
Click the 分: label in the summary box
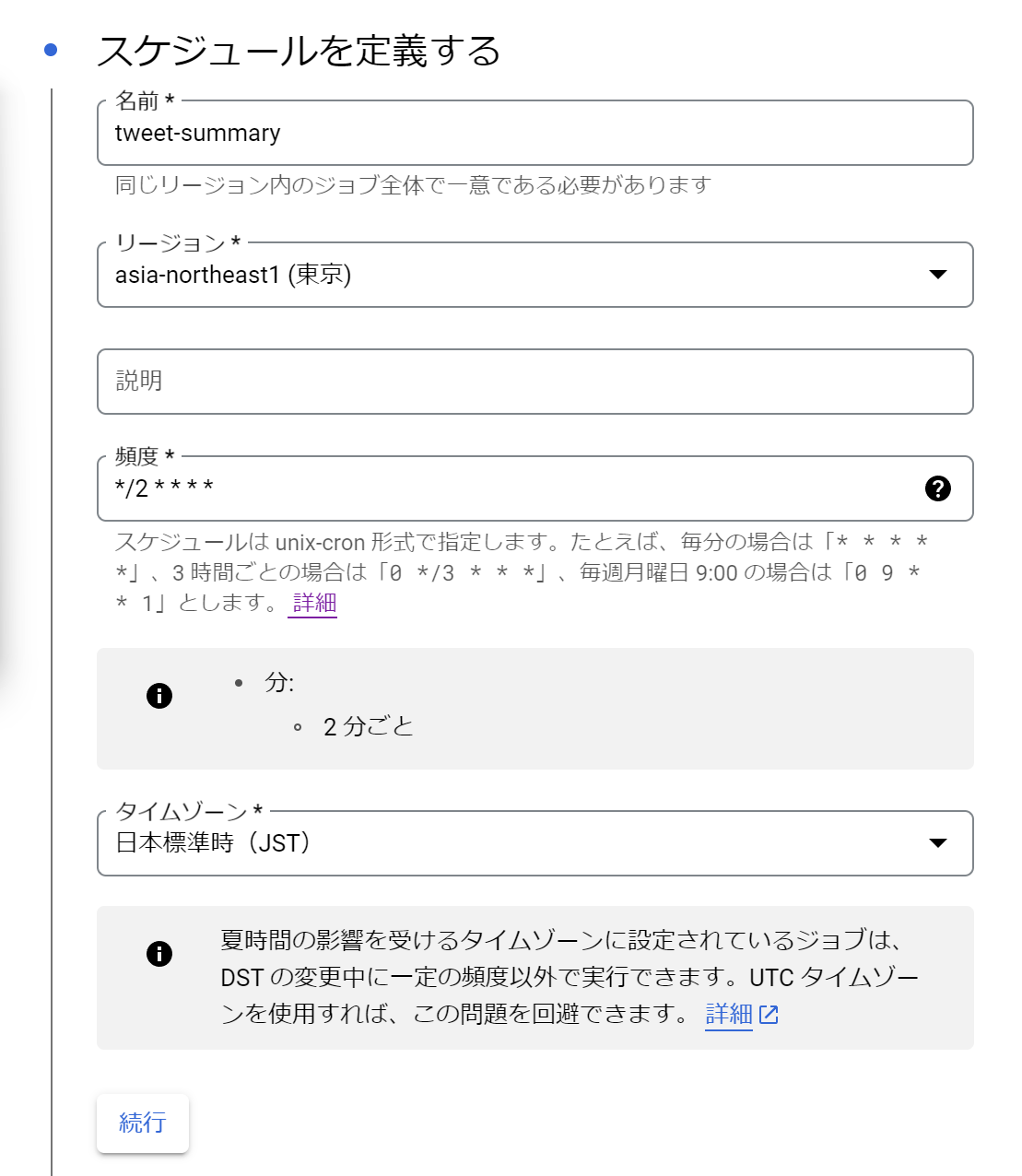click(279, 683)
